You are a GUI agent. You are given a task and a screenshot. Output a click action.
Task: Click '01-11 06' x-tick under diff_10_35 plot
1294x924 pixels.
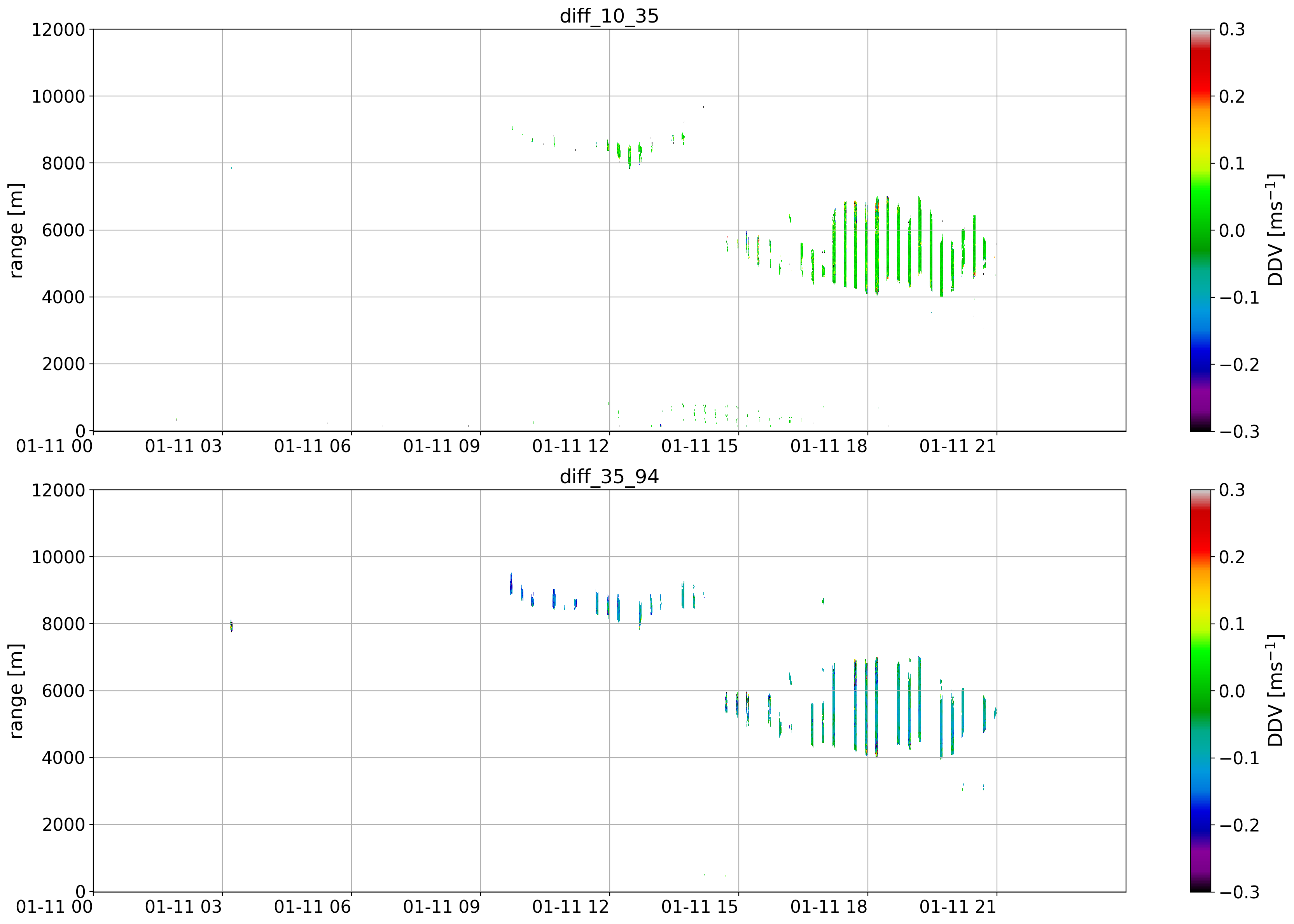[x=312, y=446]
